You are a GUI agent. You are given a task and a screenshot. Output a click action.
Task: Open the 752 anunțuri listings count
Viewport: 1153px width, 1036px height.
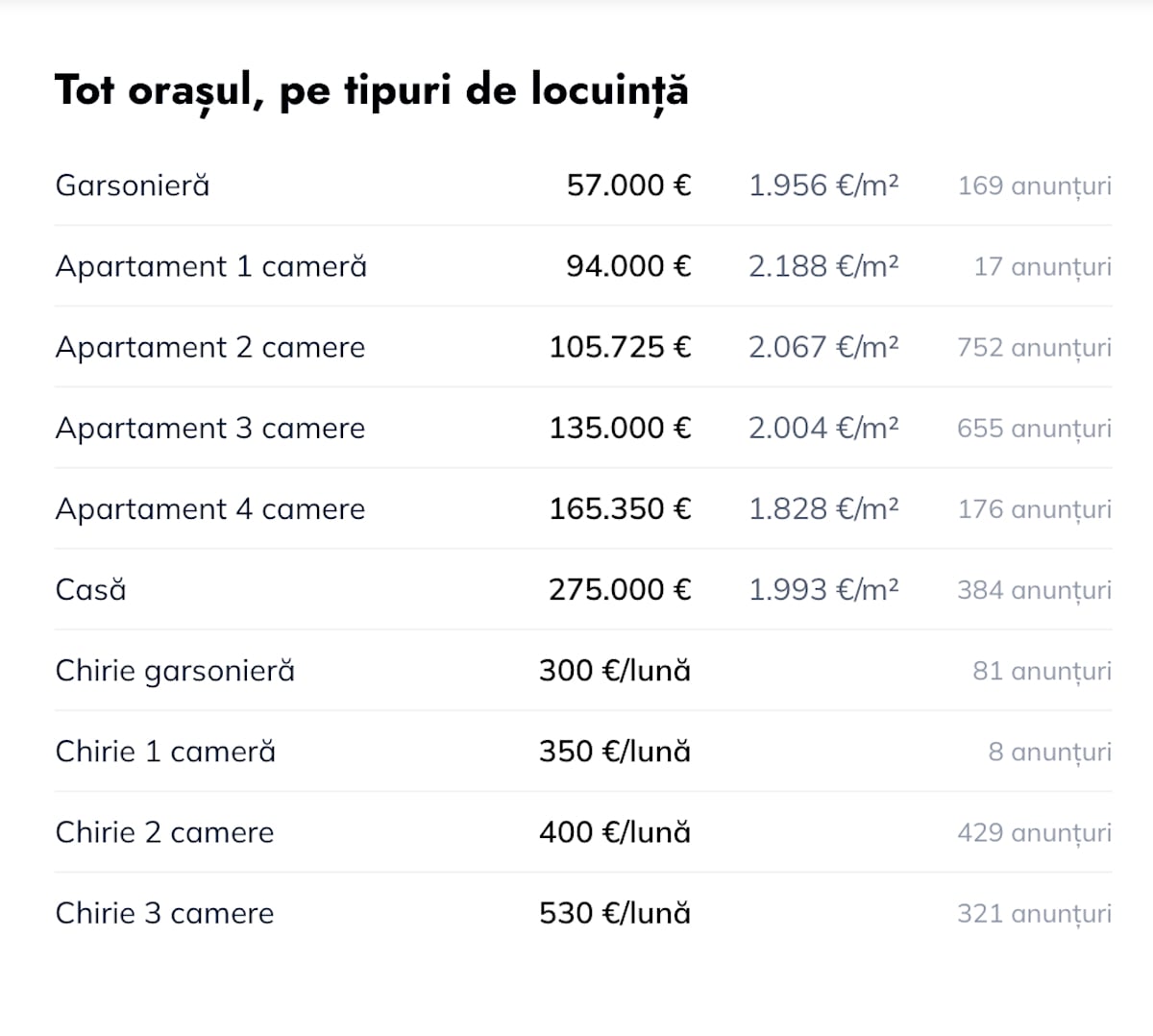tap(1035, 348)
